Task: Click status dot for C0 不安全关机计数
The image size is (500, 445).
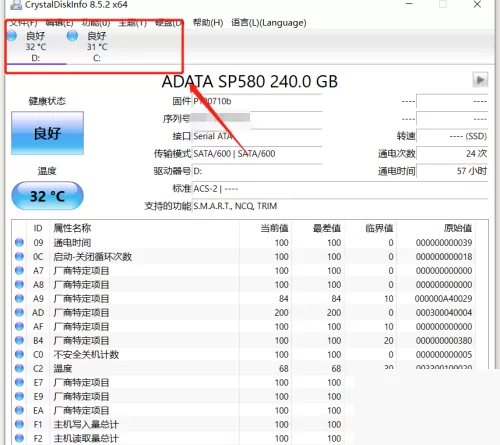Action: 19,354
